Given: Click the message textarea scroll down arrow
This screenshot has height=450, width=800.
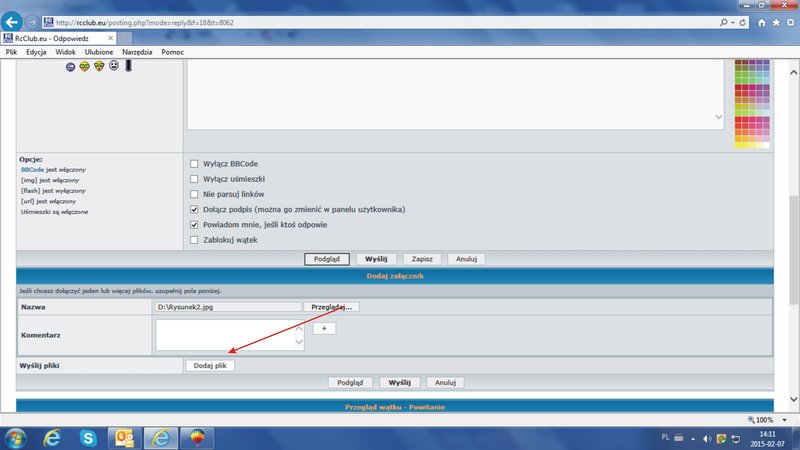Looking at the screenshot, I should (718, 117).
